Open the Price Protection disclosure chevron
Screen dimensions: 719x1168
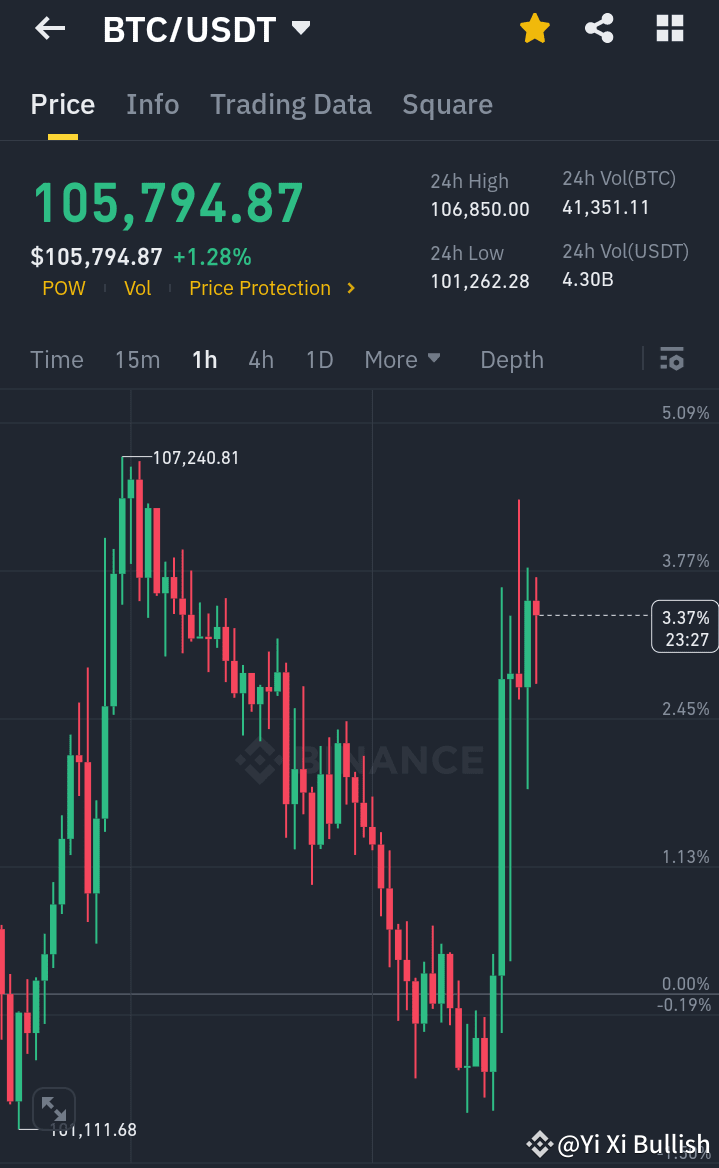click(x=350, y=288)
